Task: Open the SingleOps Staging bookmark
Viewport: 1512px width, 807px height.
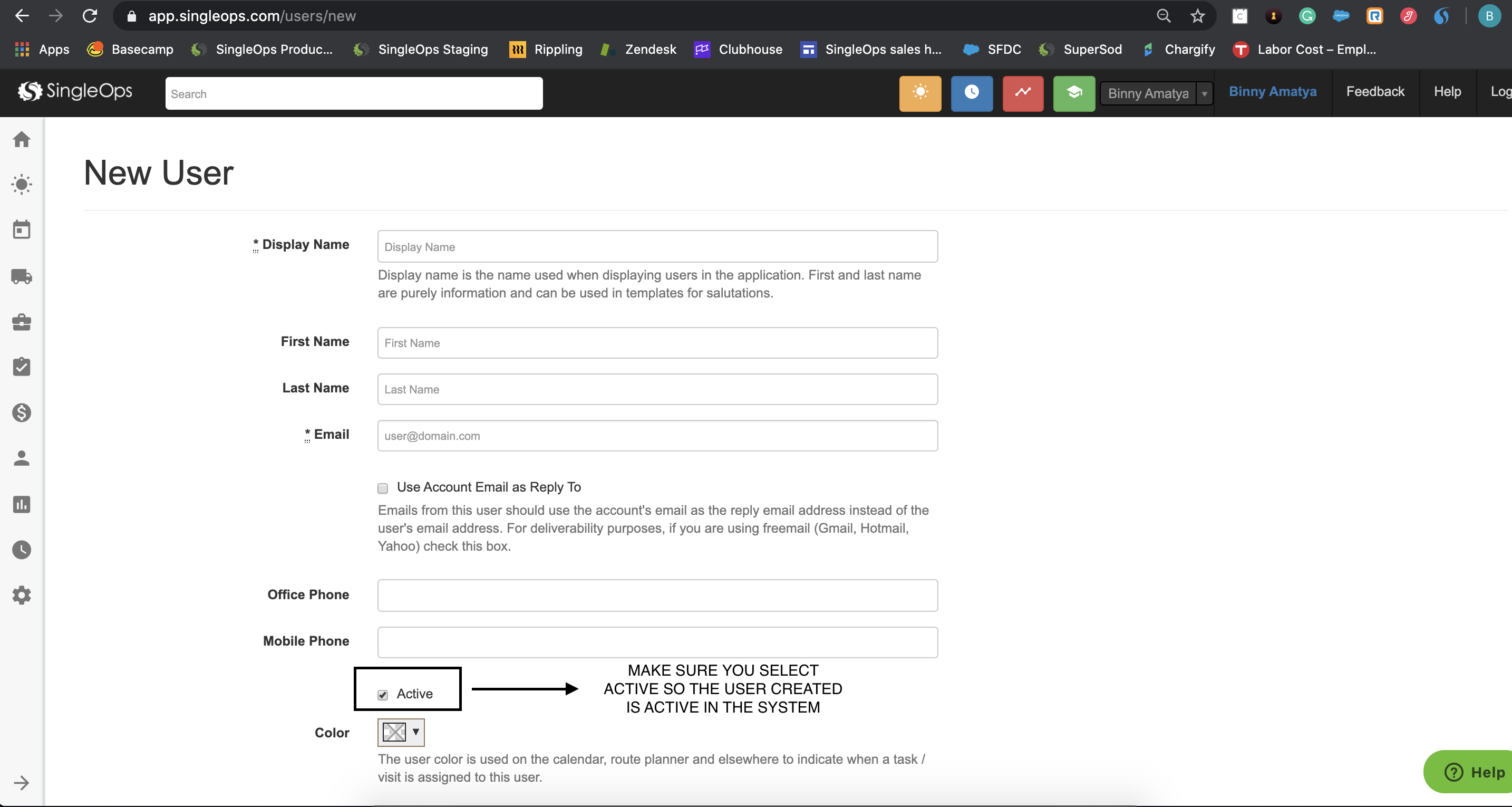Action: click(x=421, y=50)
